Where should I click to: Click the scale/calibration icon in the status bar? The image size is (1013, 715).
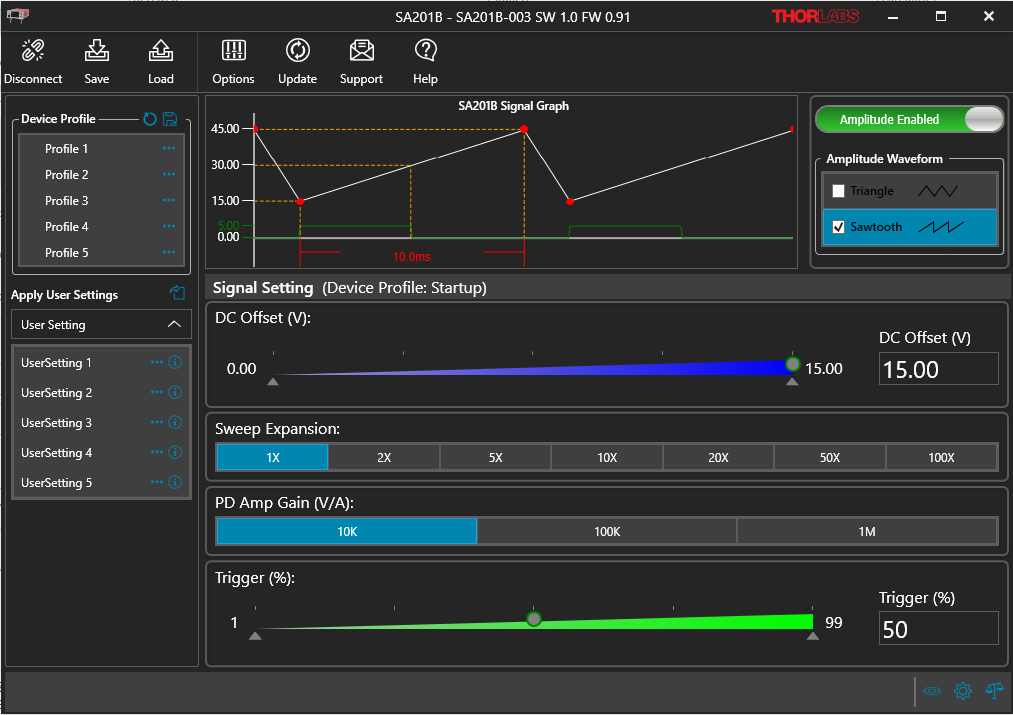click(x=993, y=691)
